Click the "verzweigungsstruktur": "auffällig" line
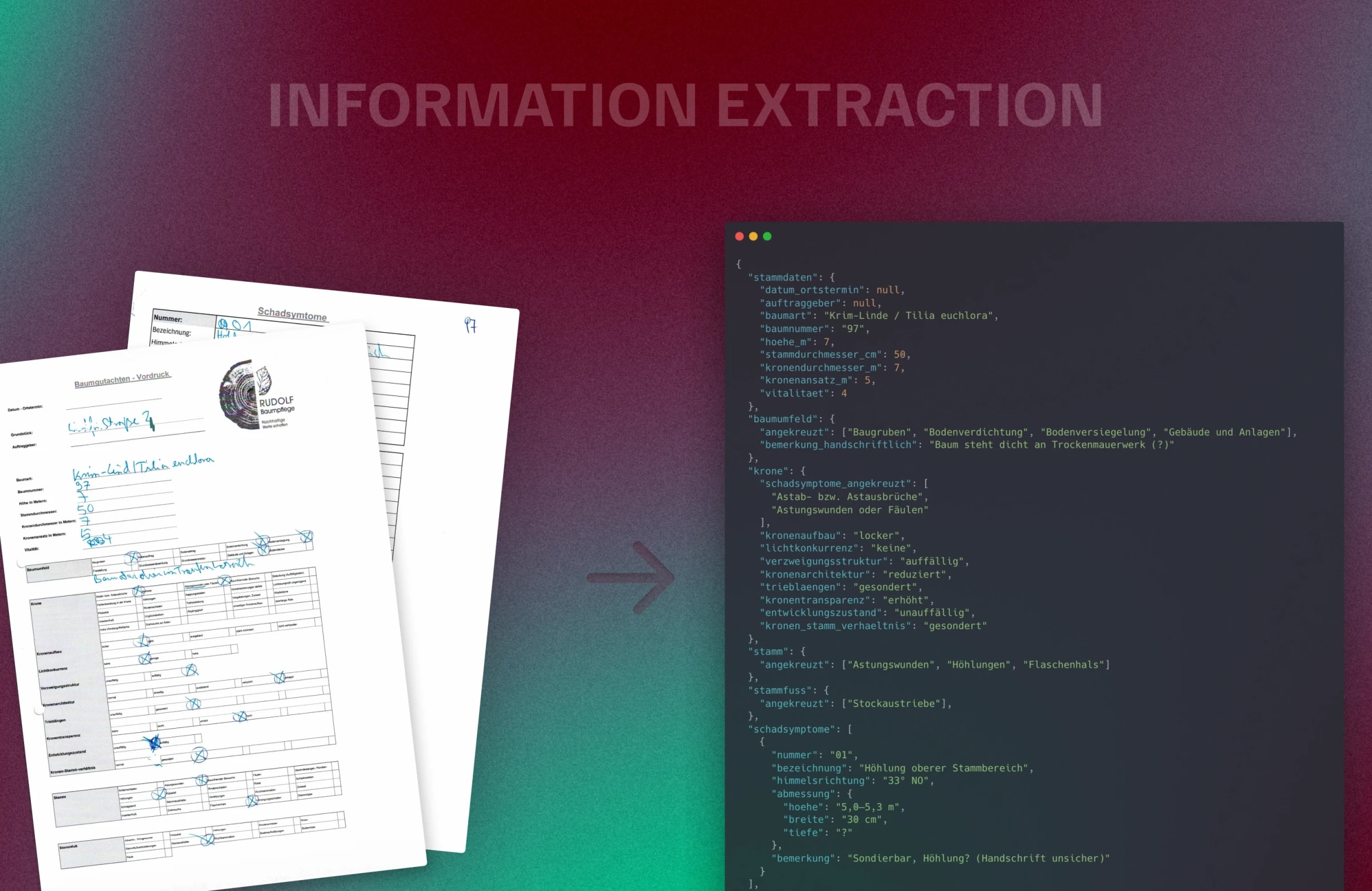 [864, 561]
